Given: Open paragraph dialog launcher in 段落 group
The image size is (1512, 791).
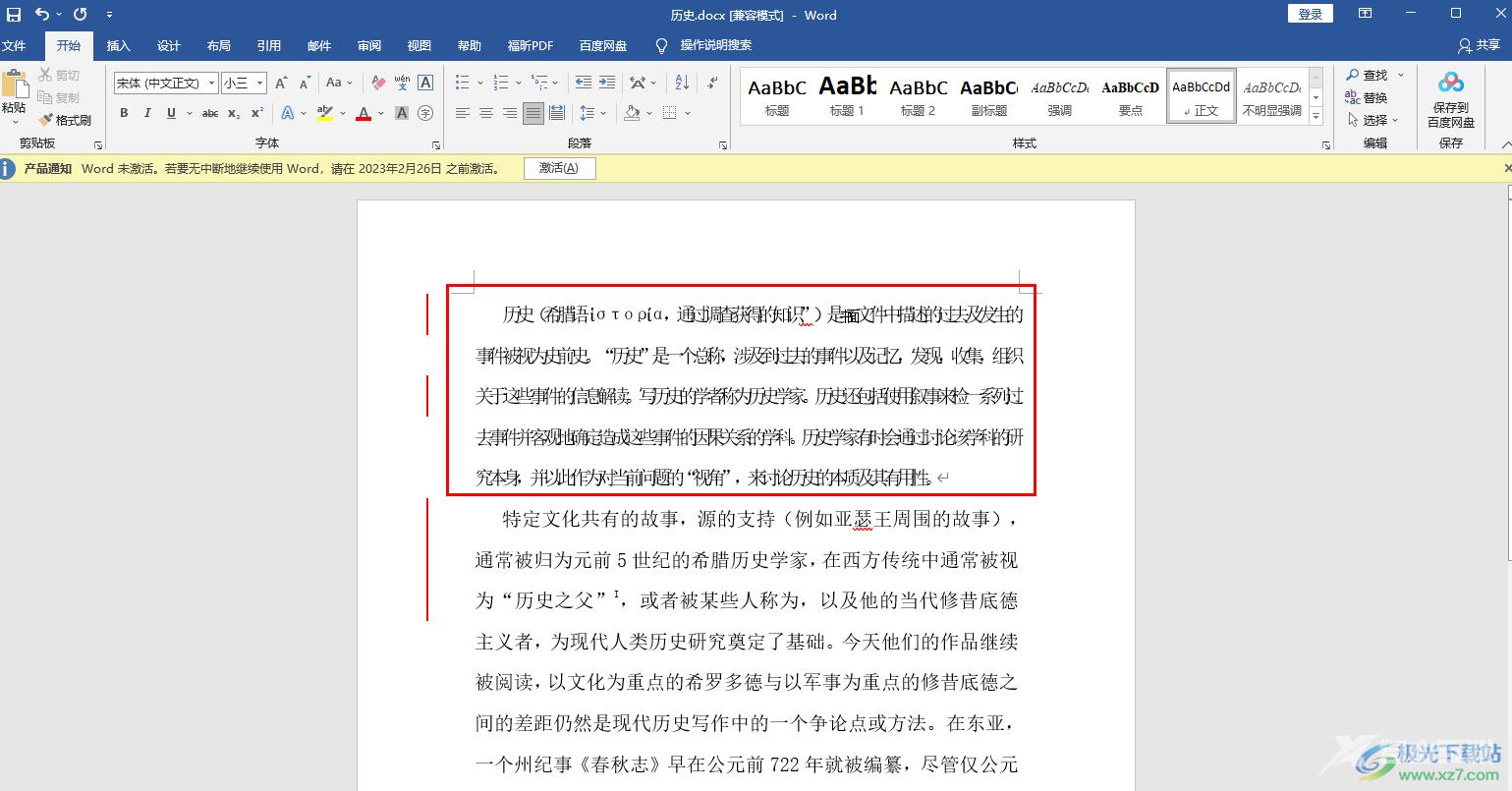Looking at the screenshot, I should coord(723,144).
